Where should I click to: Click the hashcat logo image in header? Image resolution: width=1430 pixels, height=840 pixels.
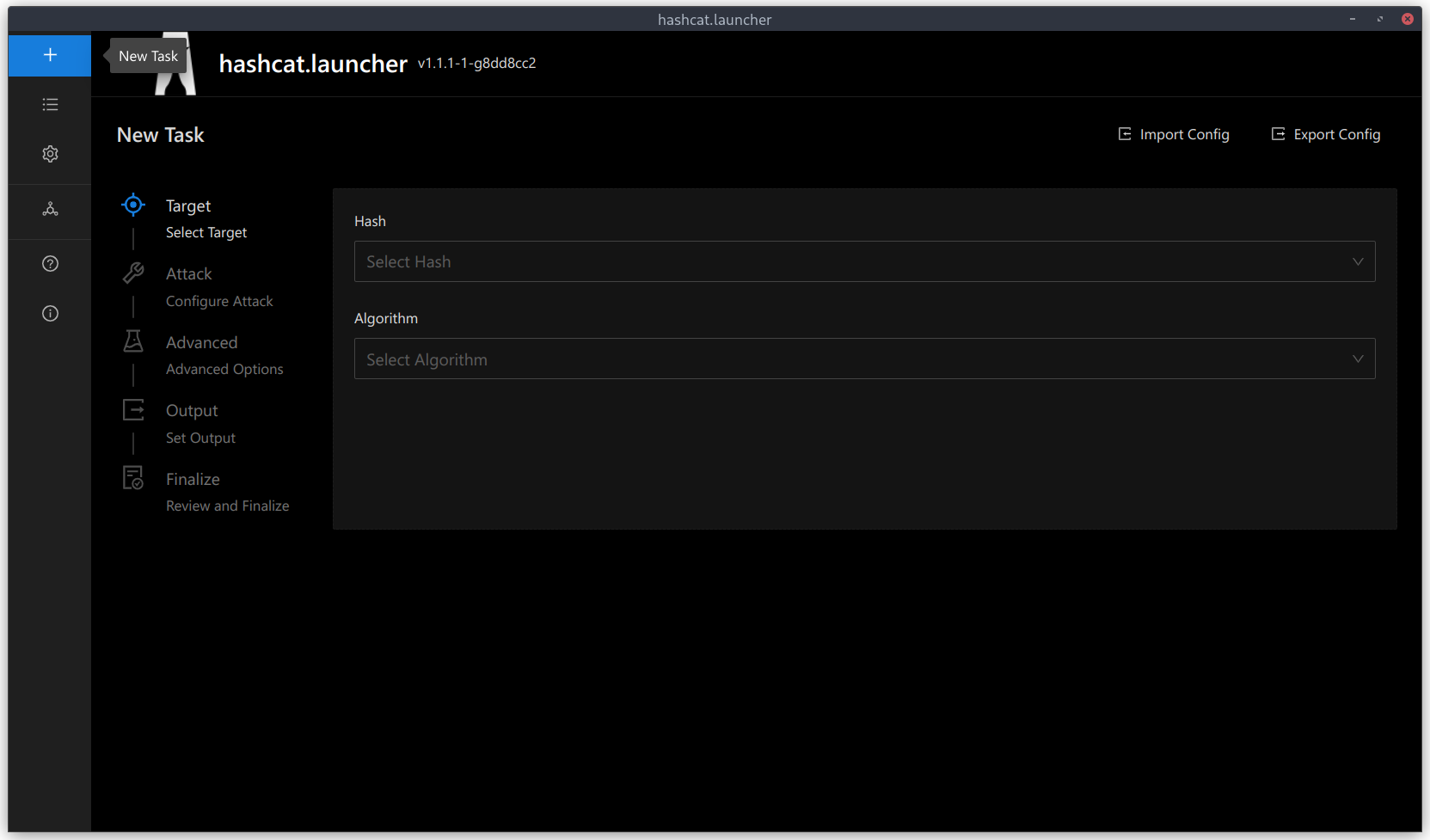click(176, 65)
